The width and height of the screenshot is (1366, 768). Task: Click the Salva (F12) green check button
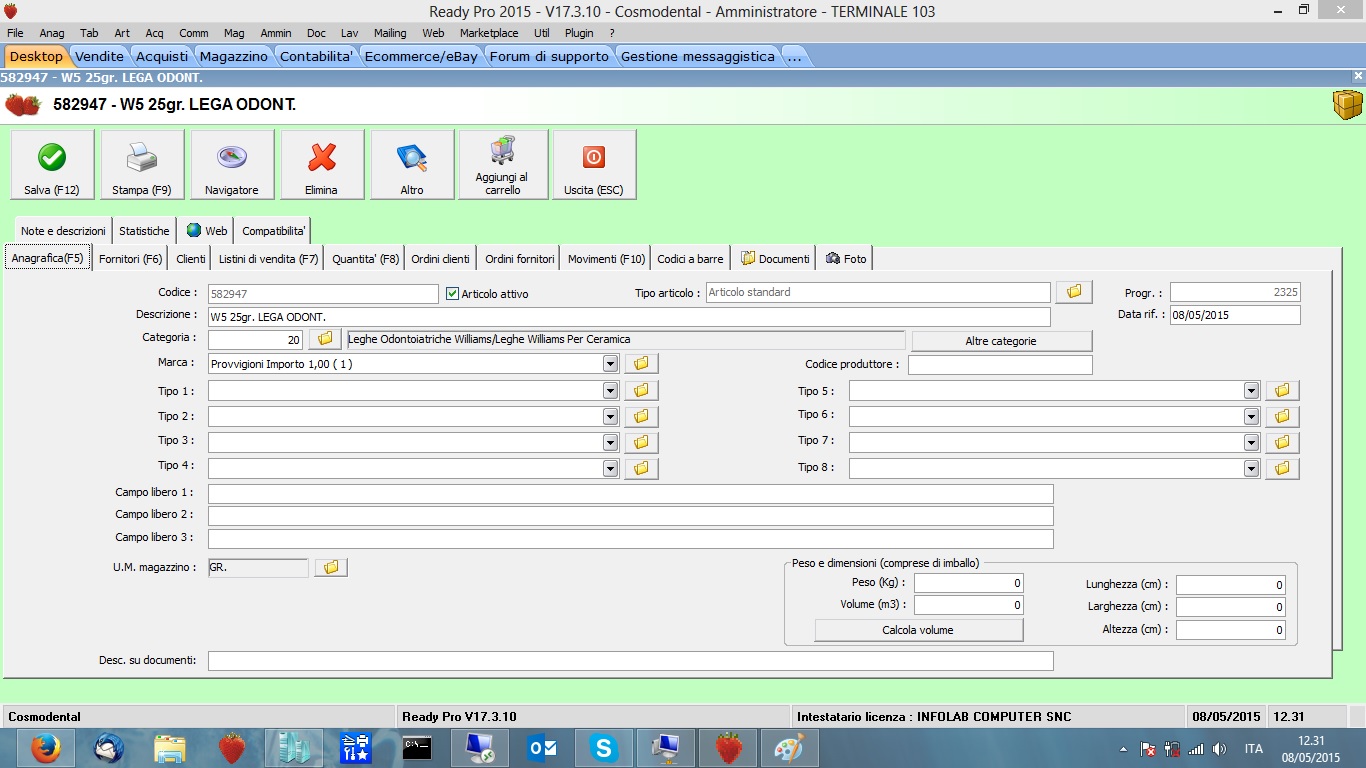pos(52,165)
